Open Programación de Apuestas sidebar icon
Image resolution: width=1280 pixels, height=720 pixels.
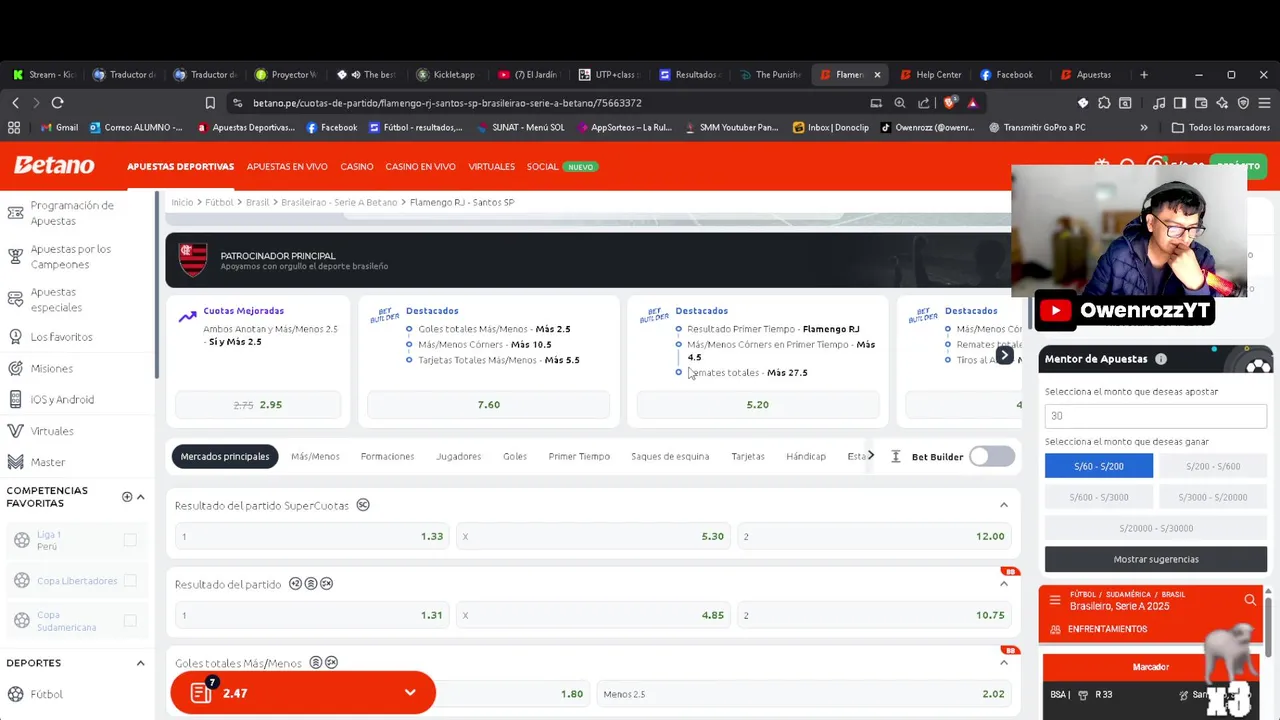(15, 213)
